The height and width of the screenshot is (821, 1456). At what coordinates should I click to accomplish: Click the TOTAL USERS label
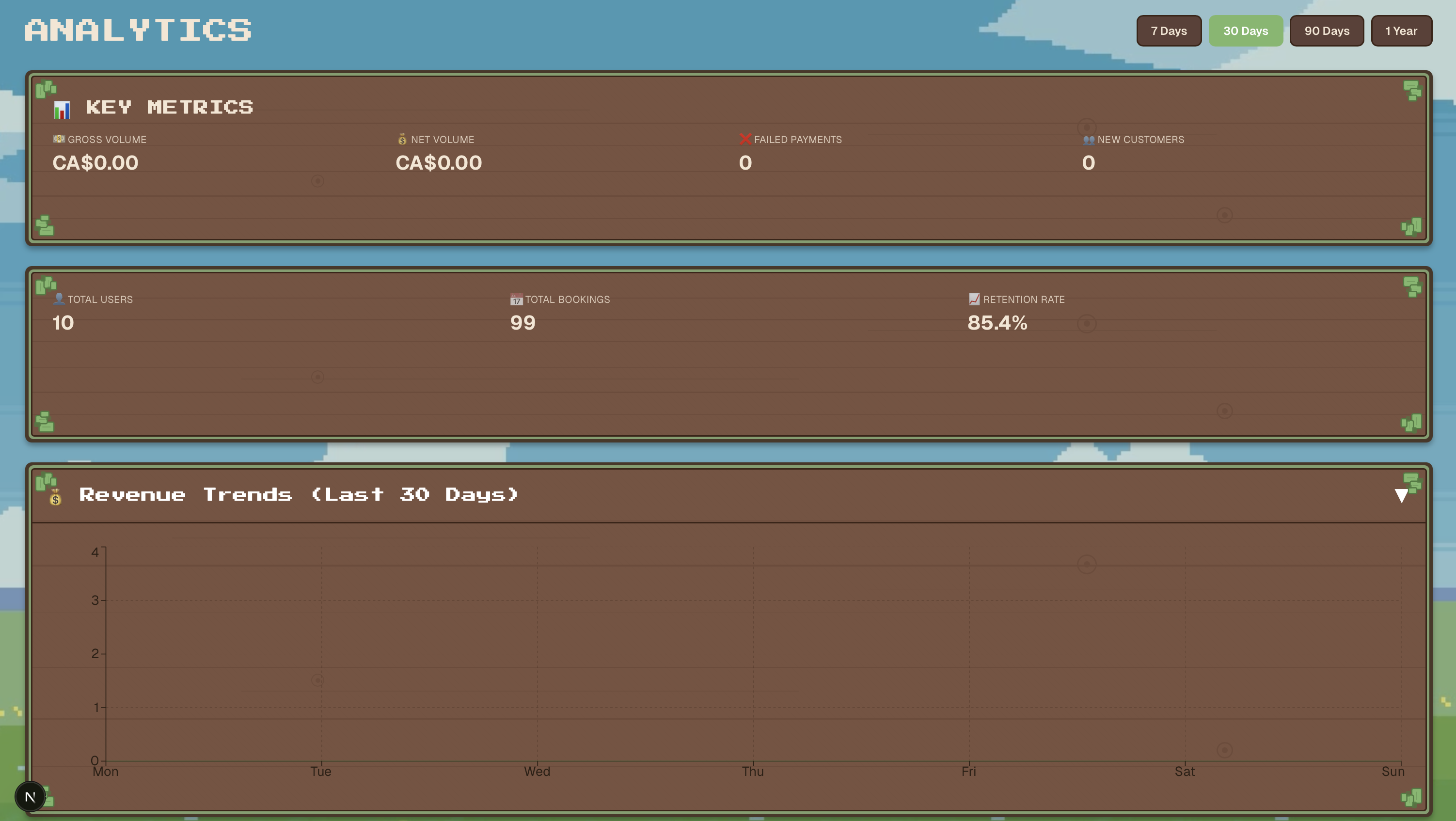(100, 300)
